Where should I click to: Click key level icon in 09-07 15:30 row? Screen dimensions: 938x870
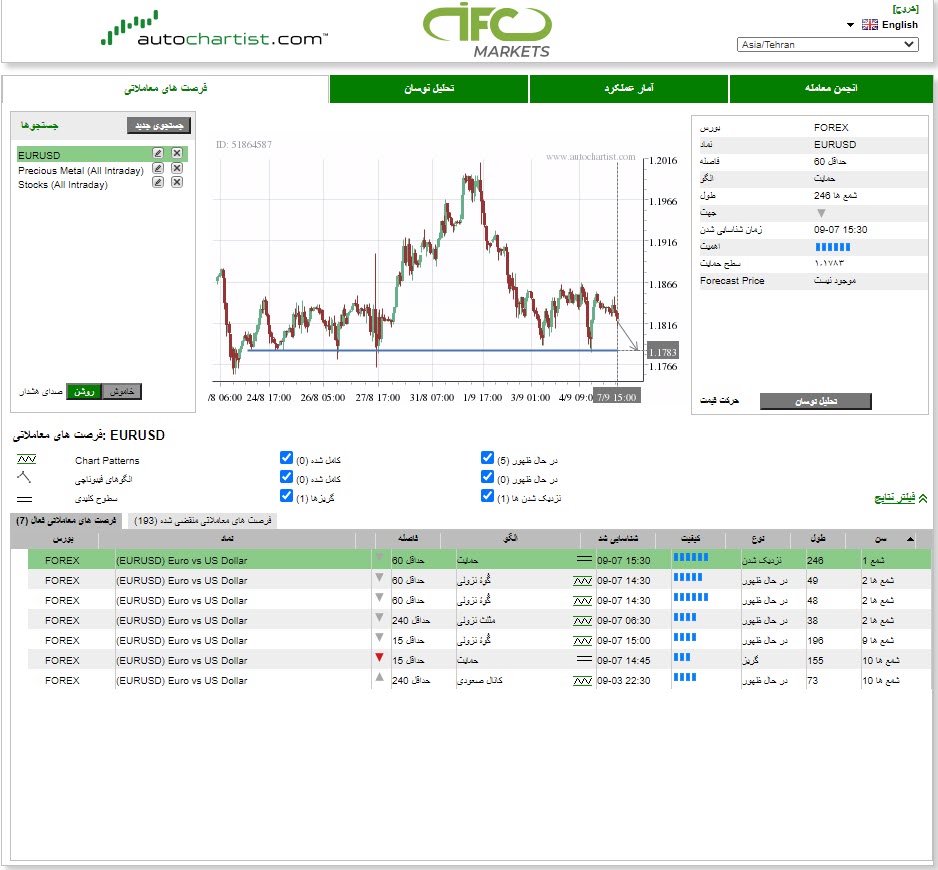pyautogui.click(x=584, y=559)
